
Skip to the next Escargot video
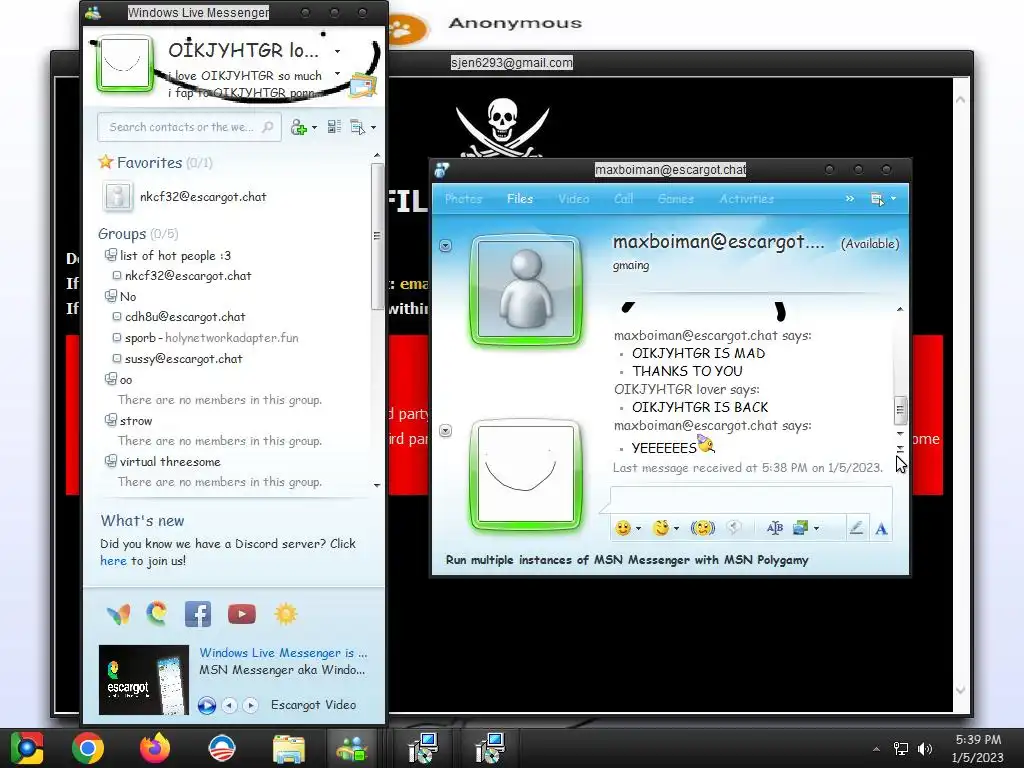[x=250, y=705]
